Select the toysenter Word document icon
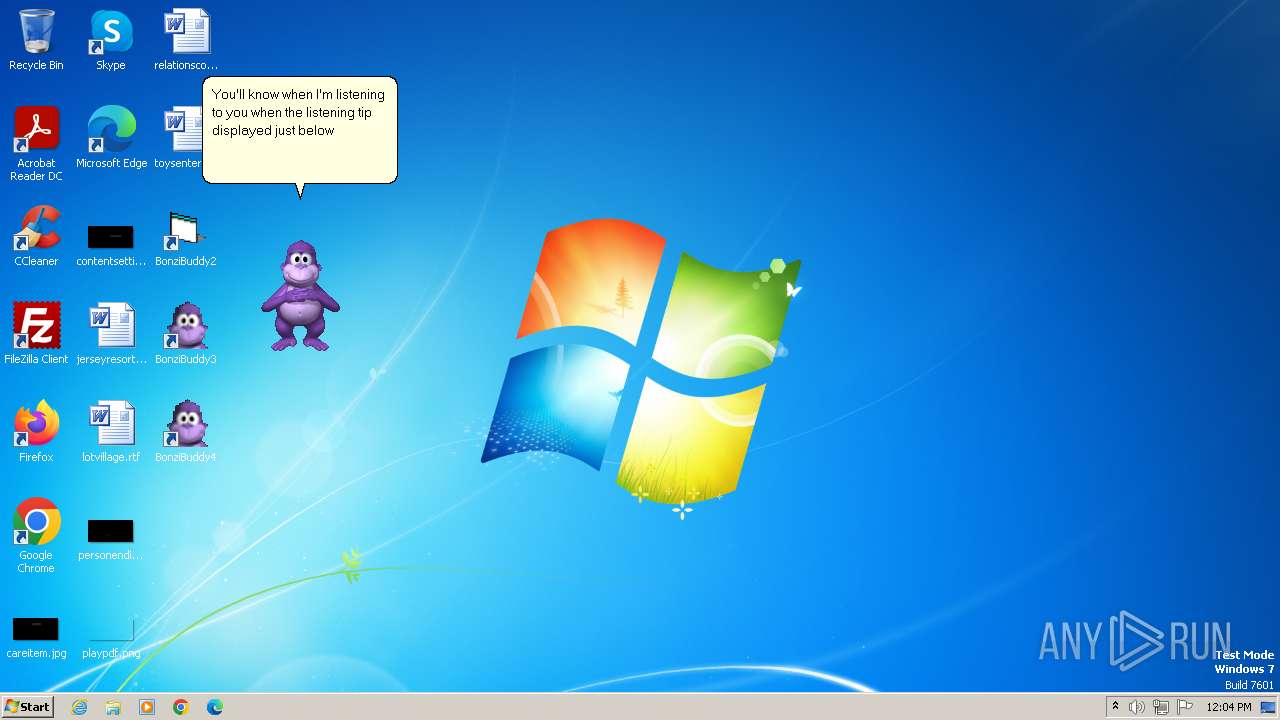 pyautogui.click(x=178, y=138)
